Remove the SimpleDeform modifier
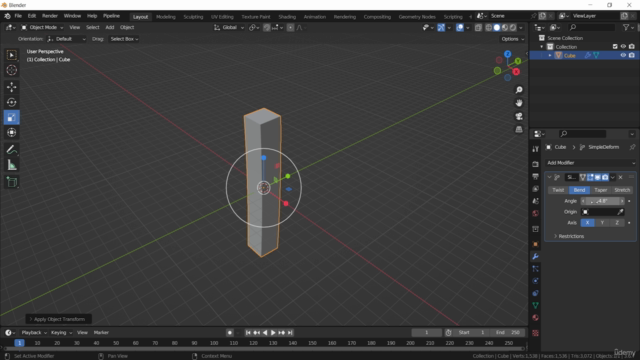 pos(621,177)
